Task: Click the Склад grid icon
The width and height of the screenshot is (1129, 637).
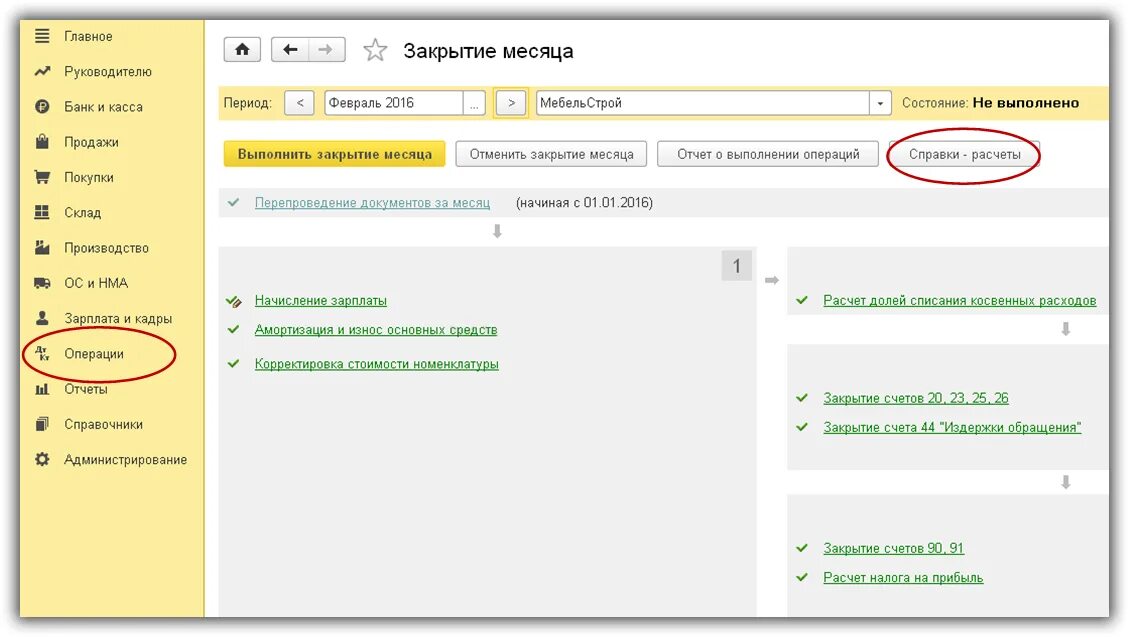Action: [42, 212]
